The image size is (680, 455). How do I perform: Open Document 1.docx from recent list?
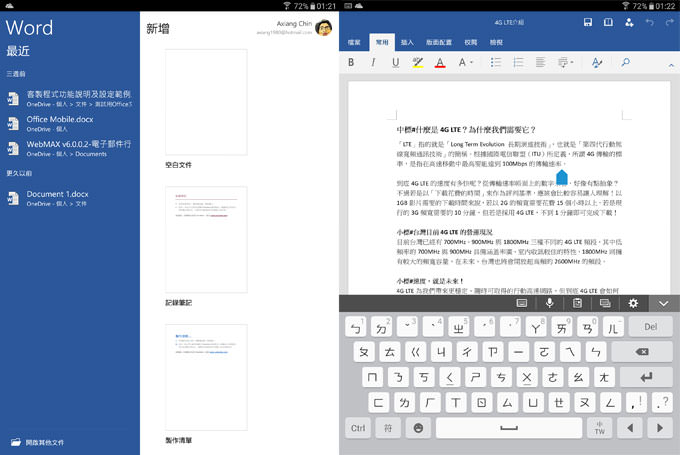(69, 198)
